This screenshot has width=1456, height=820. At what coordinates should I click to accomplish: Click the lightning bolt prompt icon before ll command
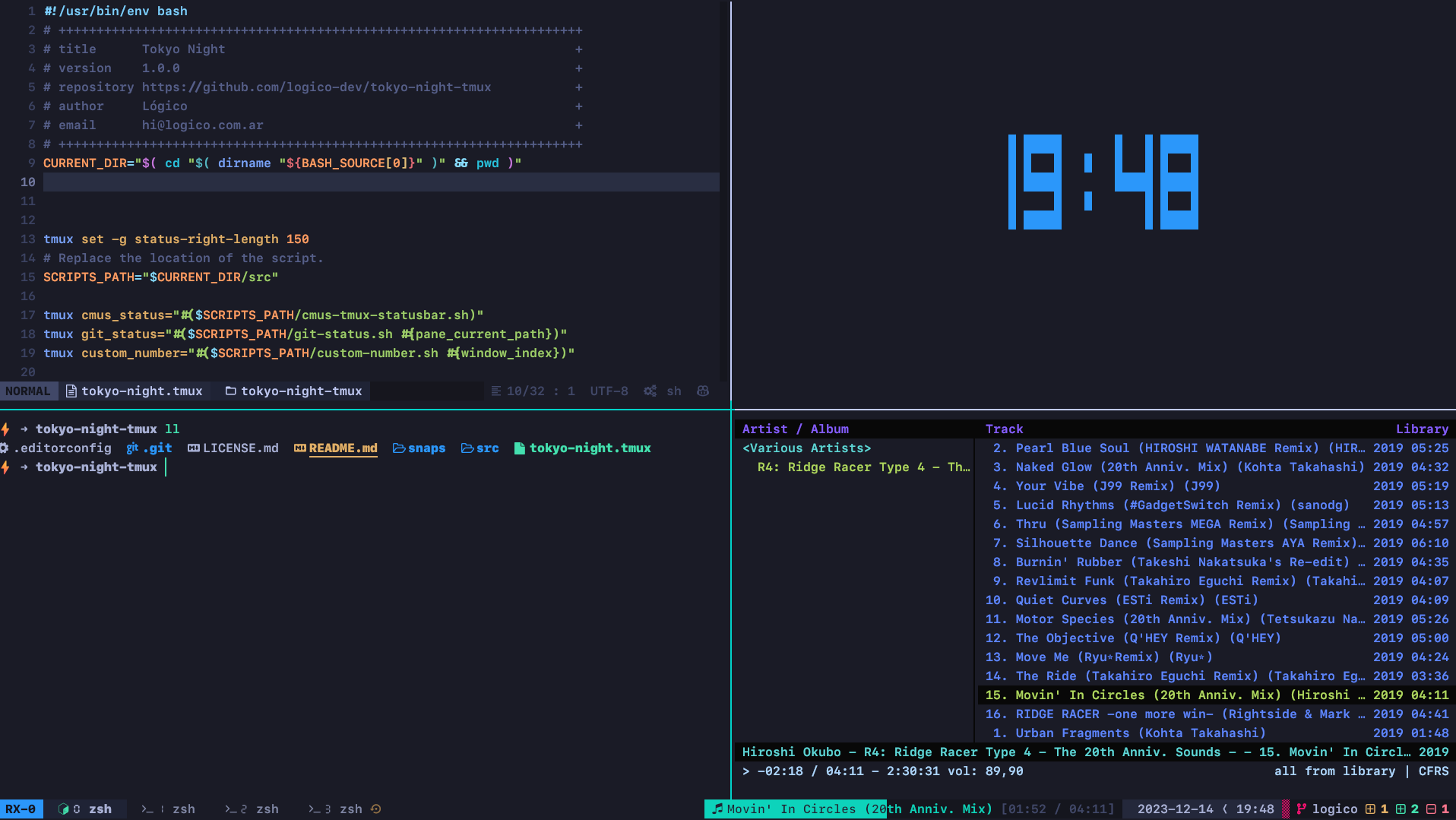[6, 429]
